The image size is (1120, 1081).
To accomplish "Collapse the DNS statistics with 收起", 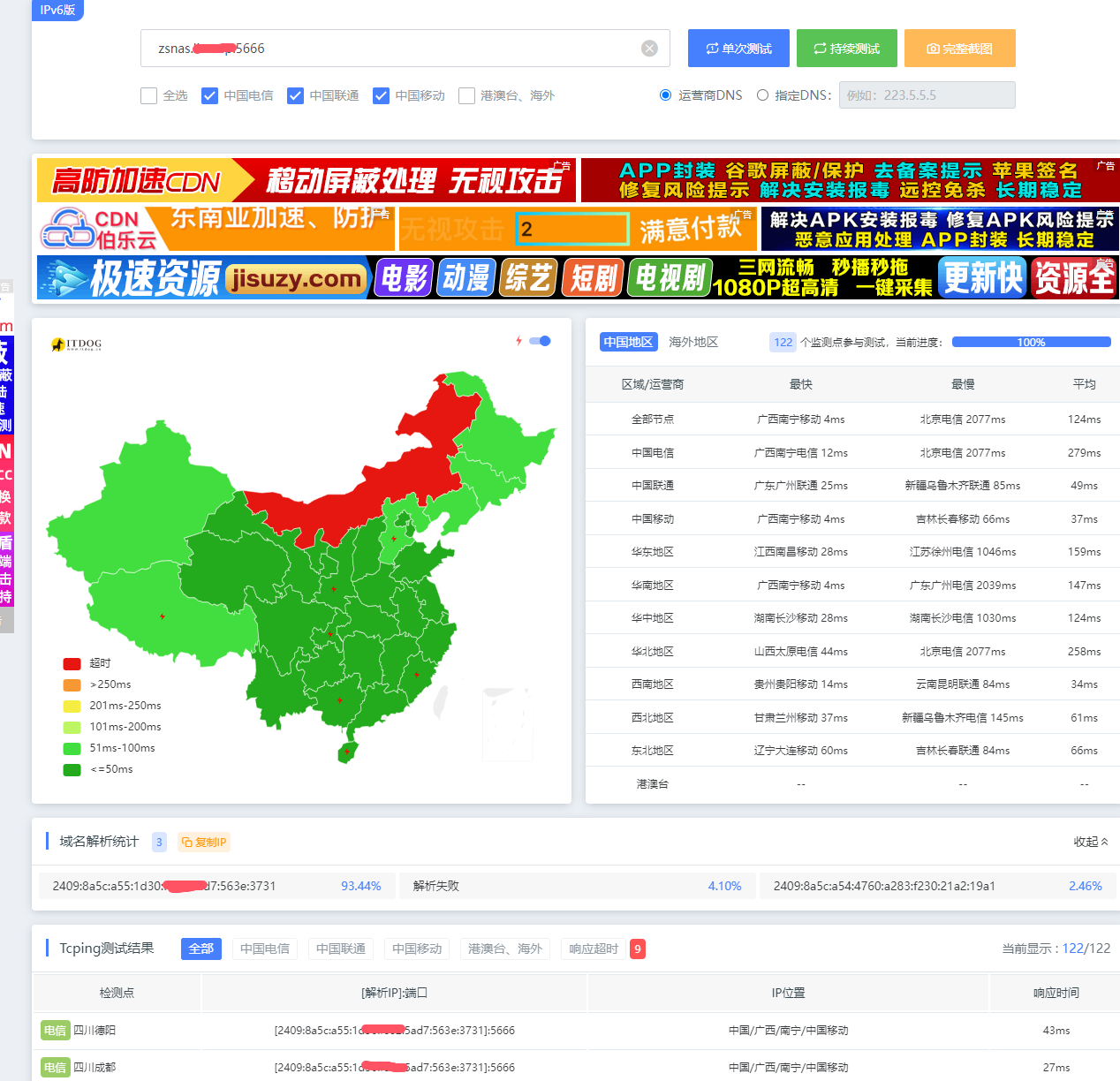I will [x=1091, y=842].
